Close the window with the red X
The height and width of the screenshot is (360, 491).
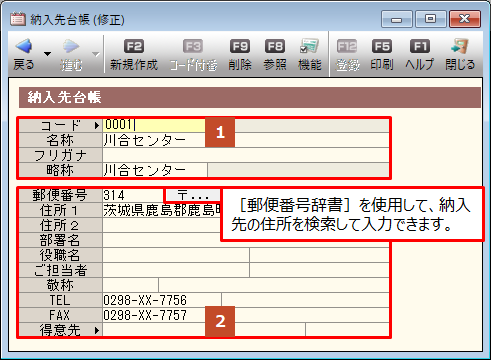click(x=465, y=19)
